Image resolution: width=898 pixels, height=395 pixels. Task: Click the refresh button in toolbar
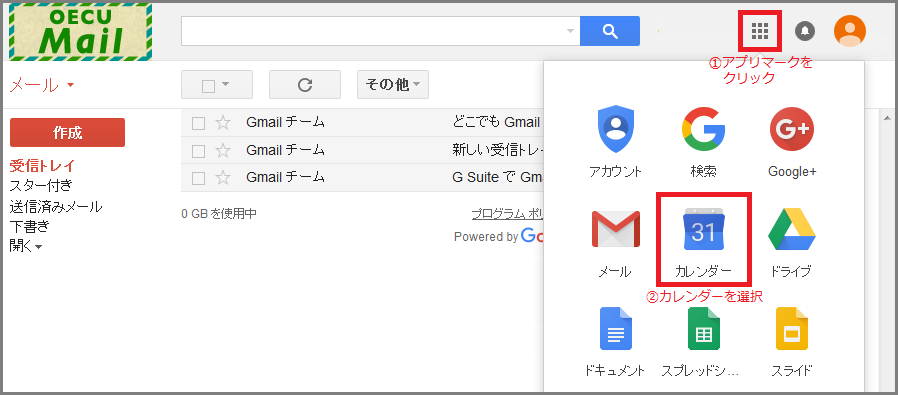click(x=305, y=85)
